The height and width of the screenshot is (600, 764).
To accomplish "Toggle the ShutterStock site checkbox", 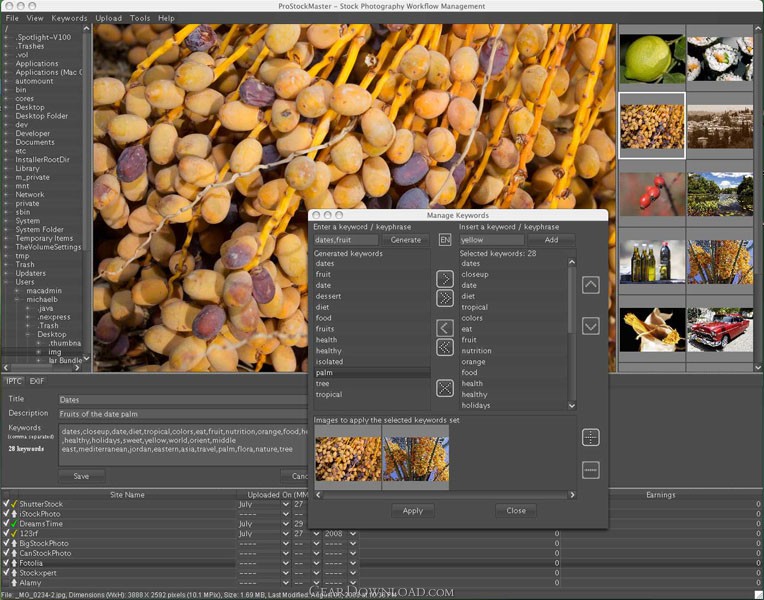I will click(x=6, y=504).
